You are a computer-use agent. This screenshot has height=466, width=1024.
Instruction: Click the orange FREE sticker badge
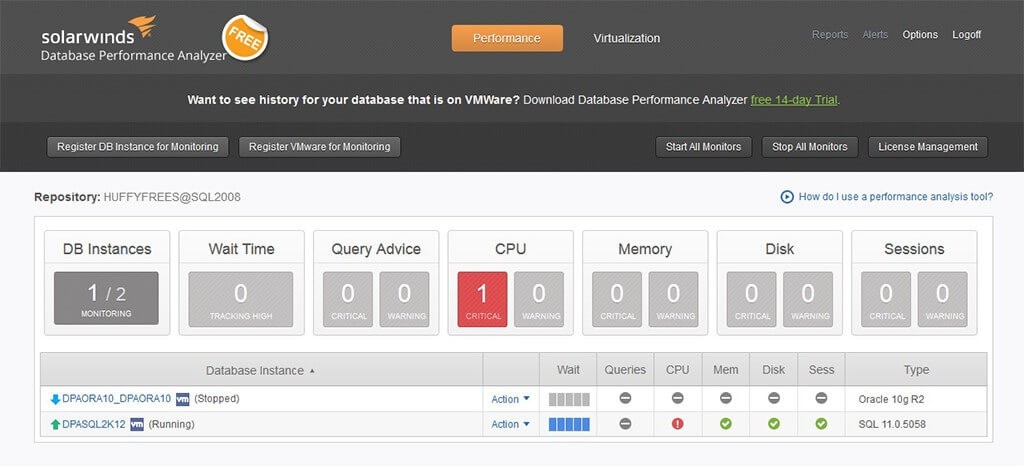tap(245, 38)
